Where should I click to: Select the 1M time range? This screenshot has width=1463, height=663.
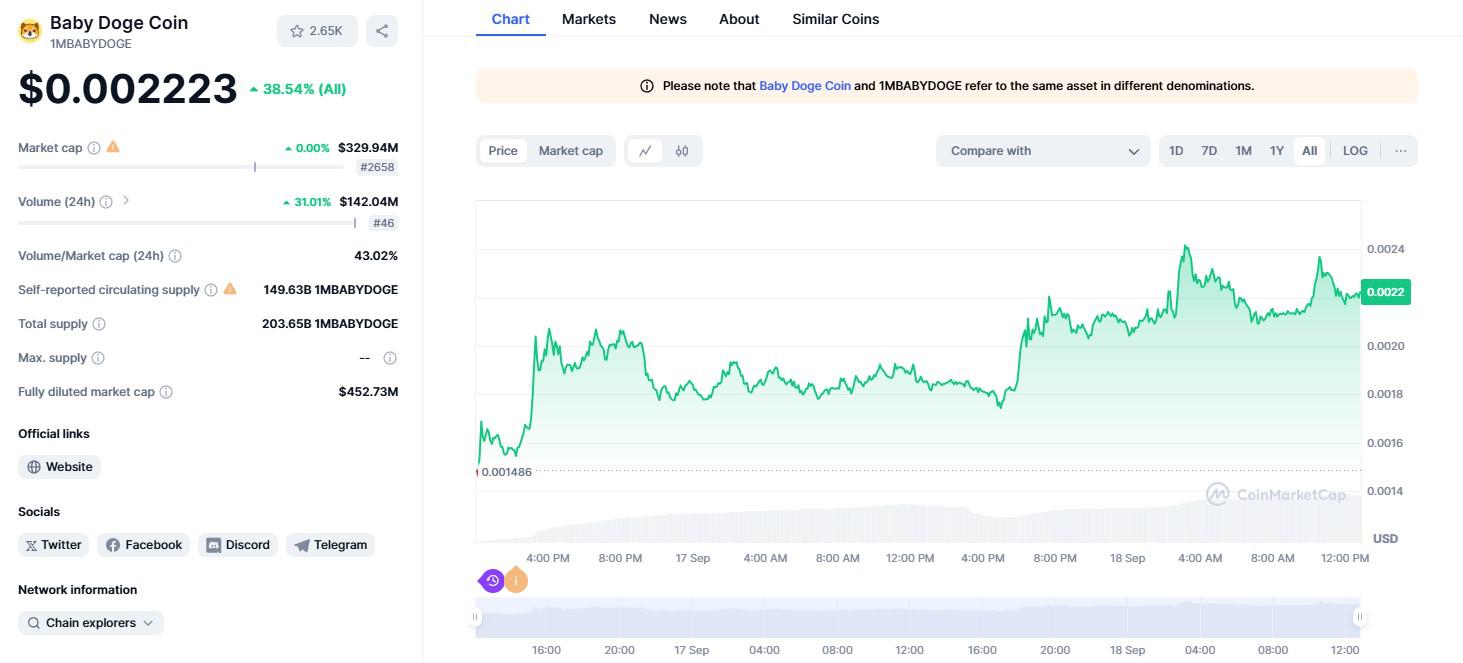click(1243, 151)
